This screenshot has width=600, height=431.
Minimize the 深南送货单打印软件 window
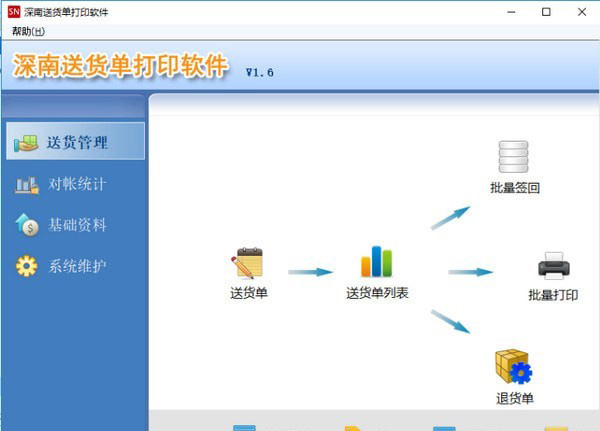[x=511, y=12]
